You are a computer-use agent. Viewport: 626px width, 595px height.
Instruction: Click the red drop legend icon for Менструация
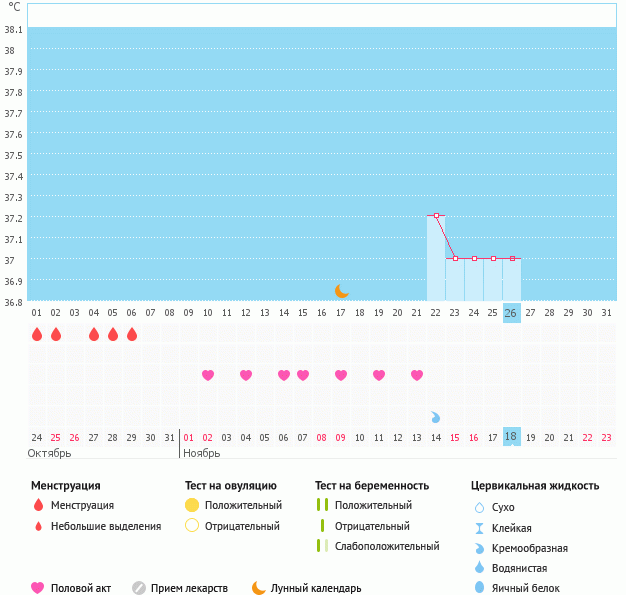tap(38, 506)
